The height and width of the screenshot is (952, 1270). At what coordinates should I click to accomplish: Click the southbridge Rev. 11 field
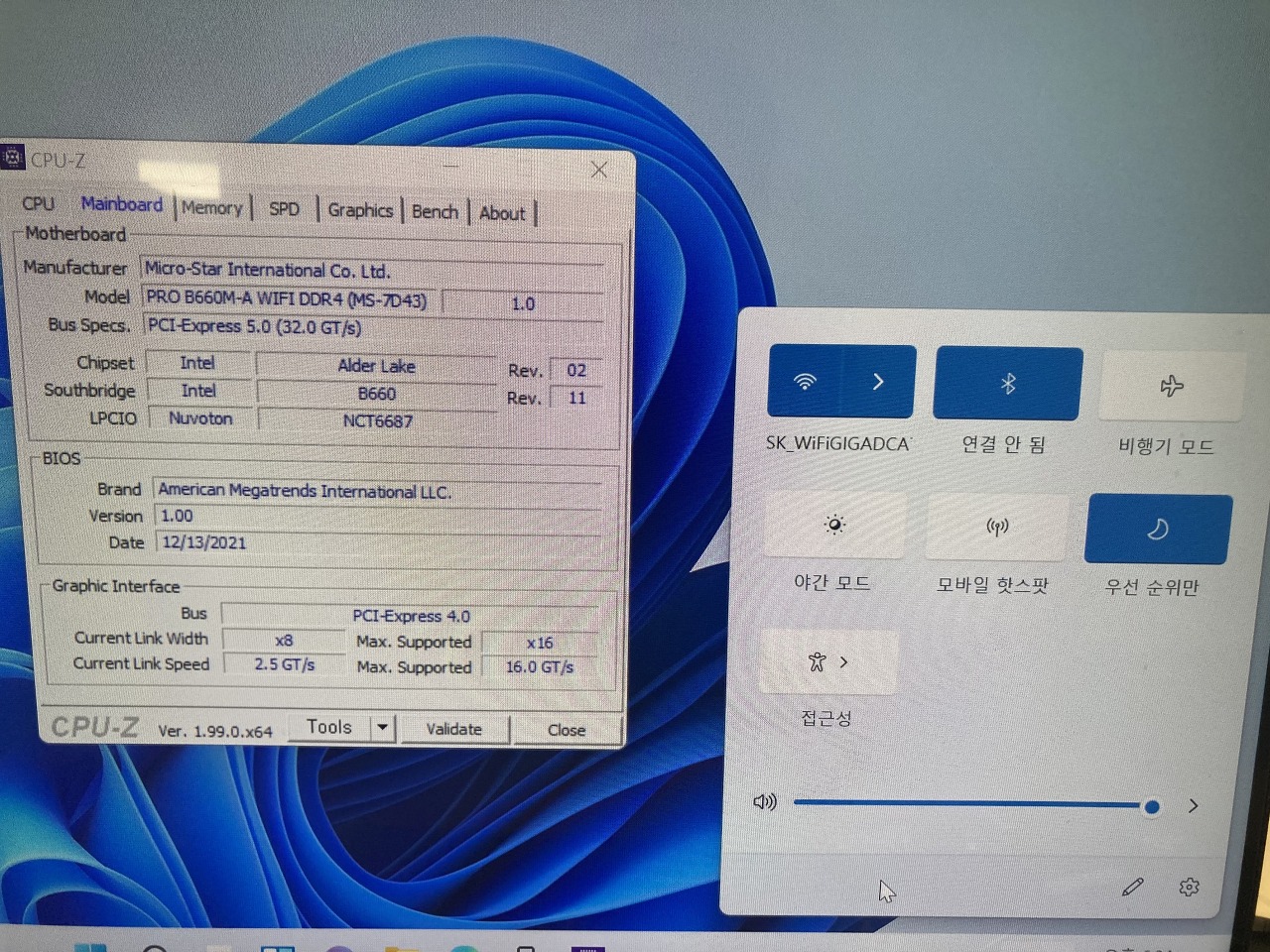click(x=576, y=398)
